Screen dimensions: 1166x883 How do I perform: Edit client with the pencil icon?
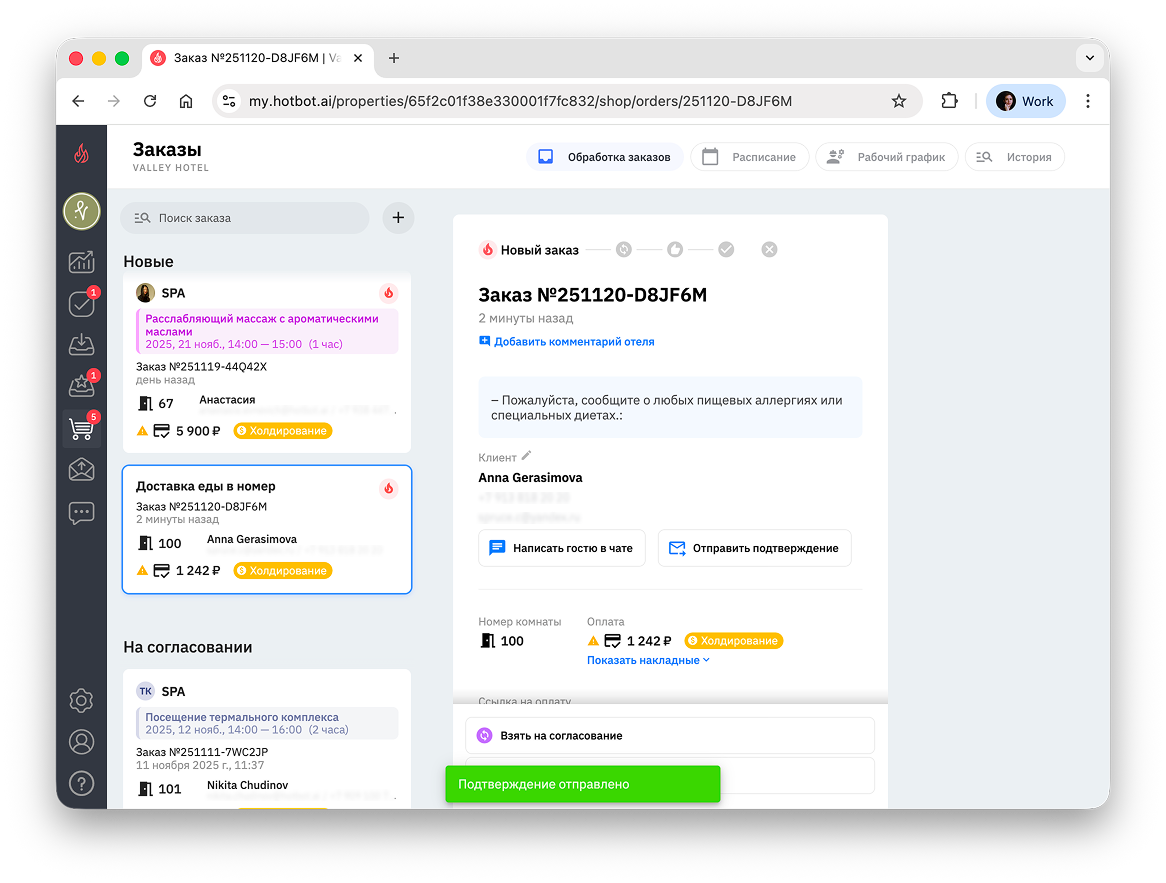527,455
